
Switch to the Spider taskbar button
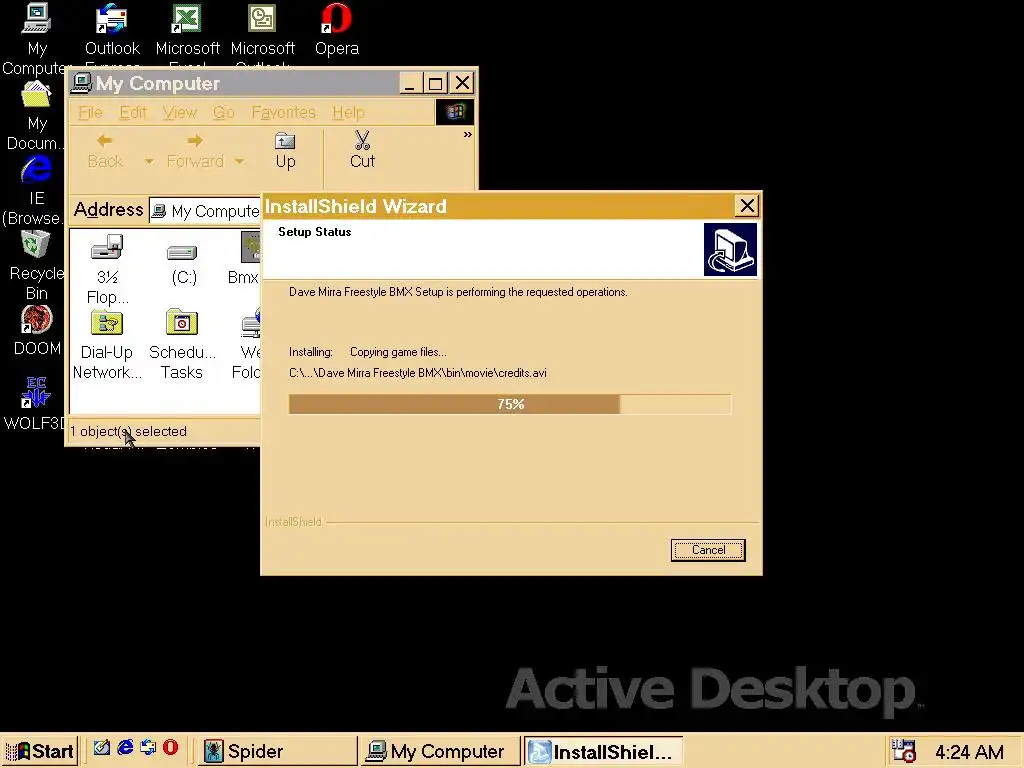pyautogui.click(x=277, y=751)
